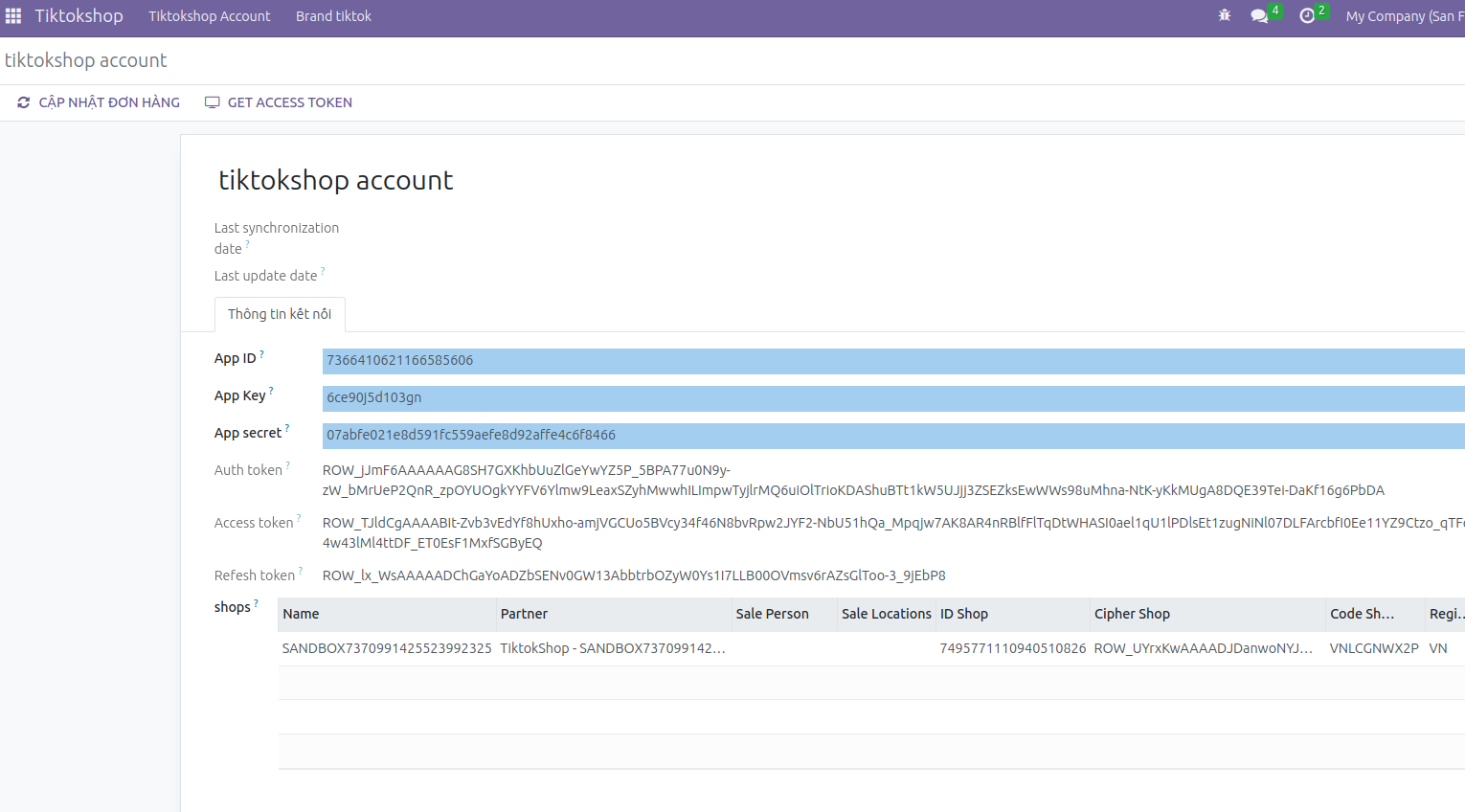The width and height of the screenshot is (1465, 812).
Task: Open the SANDBOX7370991425523992325 shop row
Action: (x=387, y=648)
